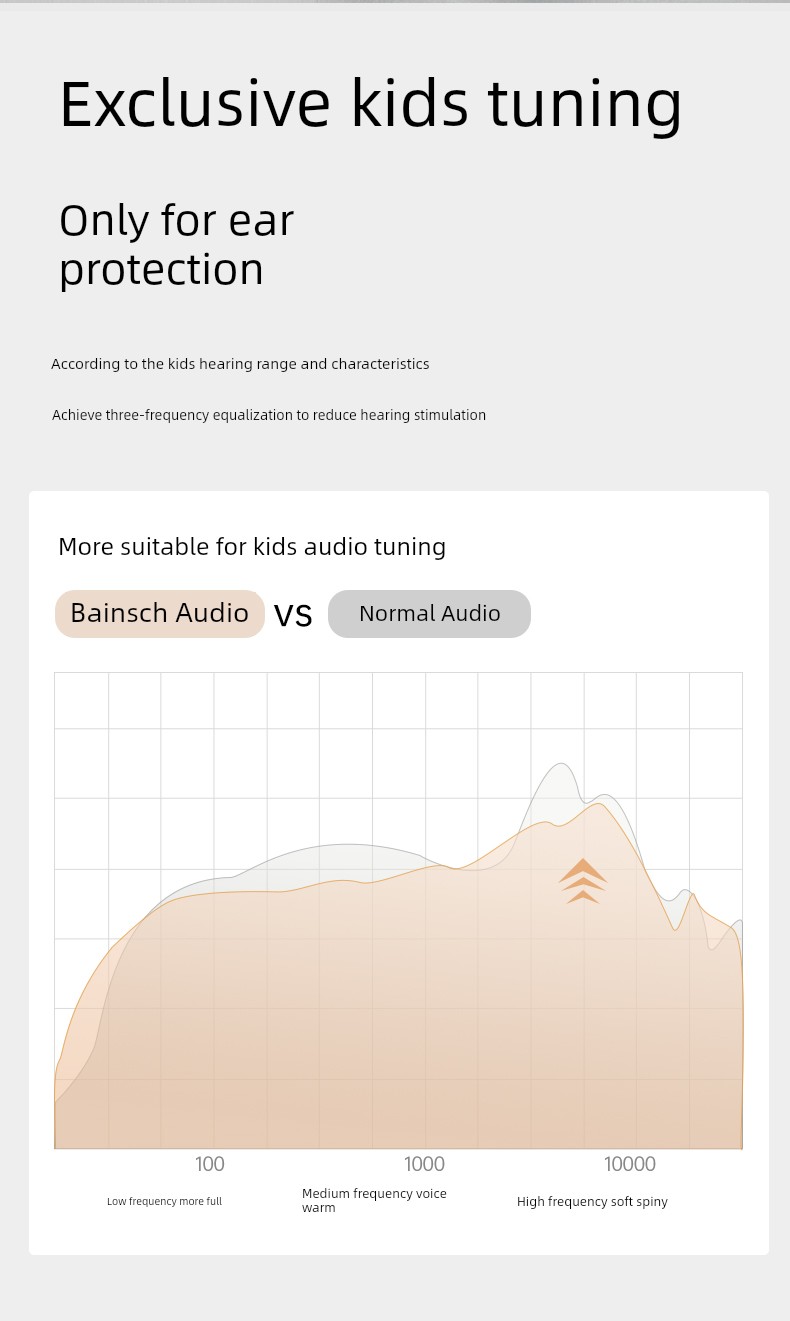Viewport: 790px width, 1321px height.
Task: Click the orange upward triple-arrow icon
Action: tap(583, 881)
